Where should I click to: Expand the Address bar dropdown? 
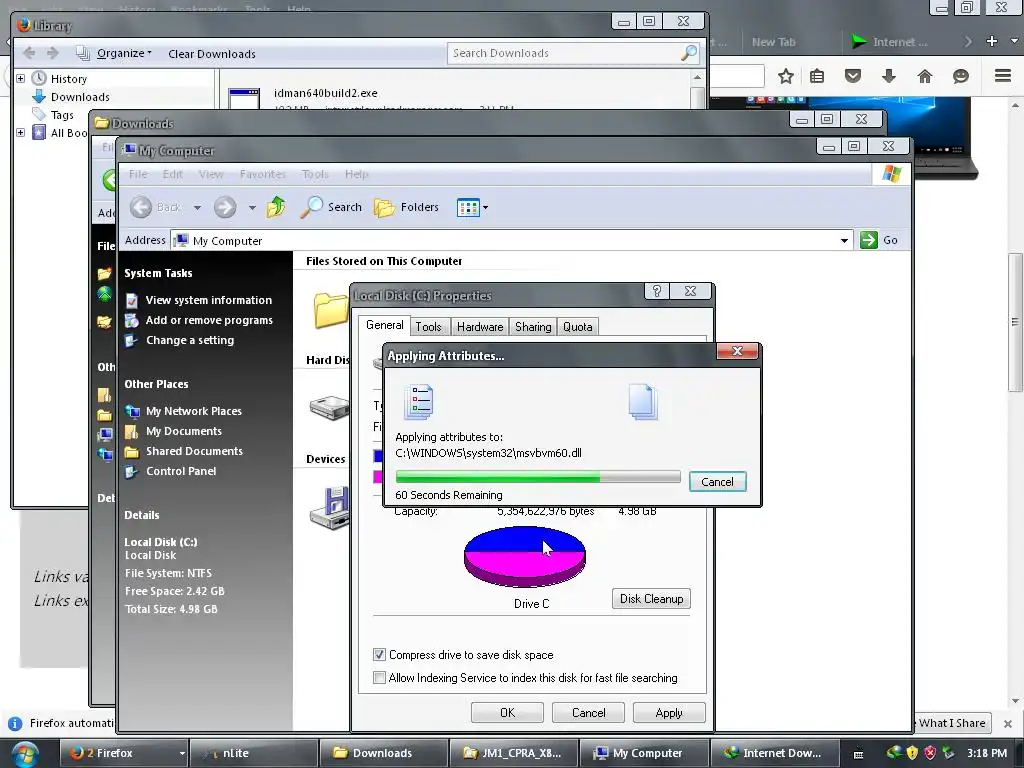(x=844, y=240)
